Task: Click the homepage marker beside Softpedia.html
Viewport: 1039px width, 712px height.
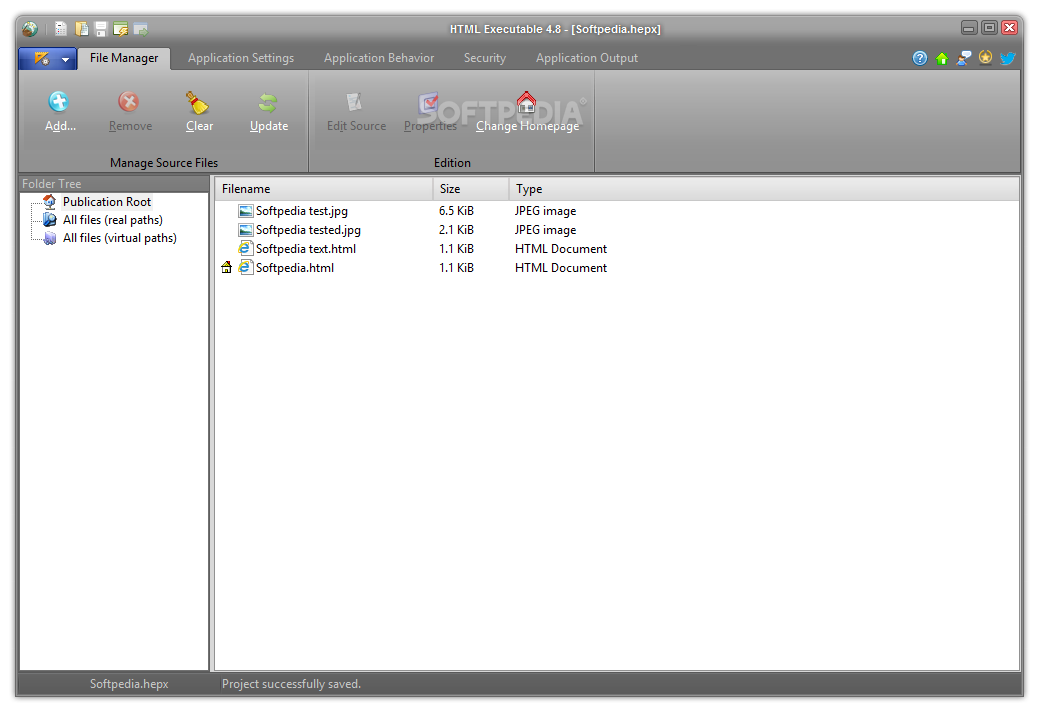Action: tap(227, 268)
